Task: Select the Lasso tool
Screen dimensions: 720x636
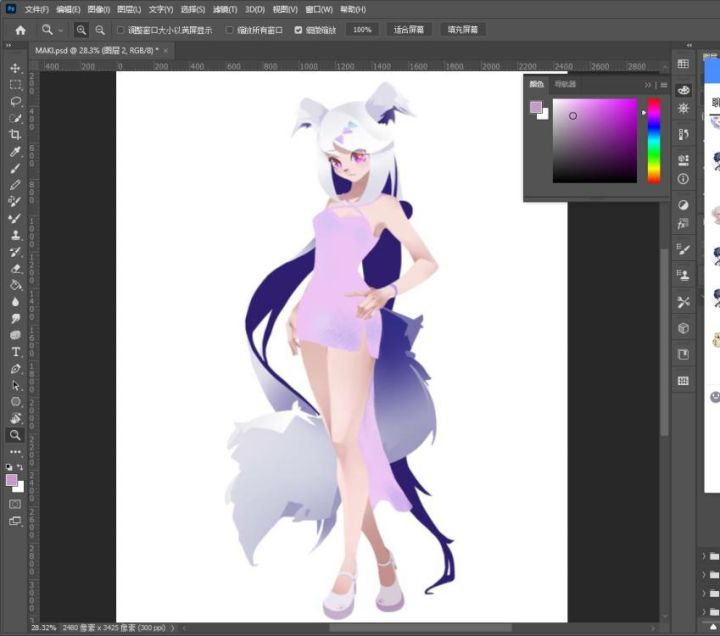Action: pos(15,101)
